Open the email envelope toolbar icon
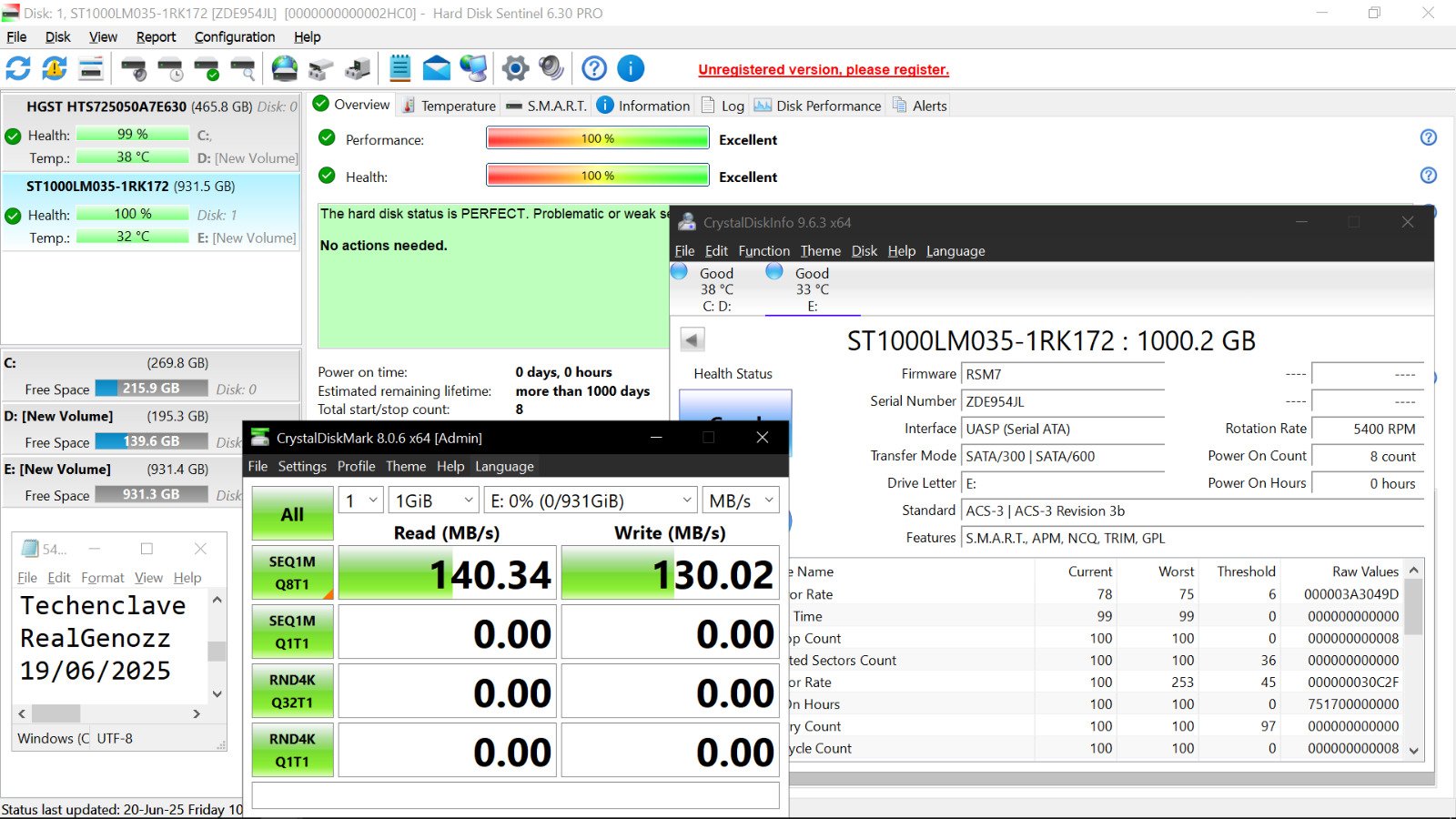The width and height of the screenshot is (1456, 819). tap(437, 68)
